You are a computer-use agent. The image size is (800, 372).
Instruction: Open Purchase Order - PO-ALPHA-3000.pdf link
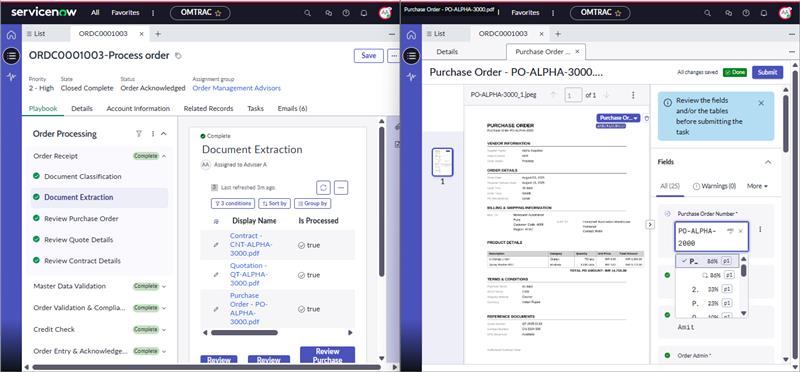pos(249,309)
